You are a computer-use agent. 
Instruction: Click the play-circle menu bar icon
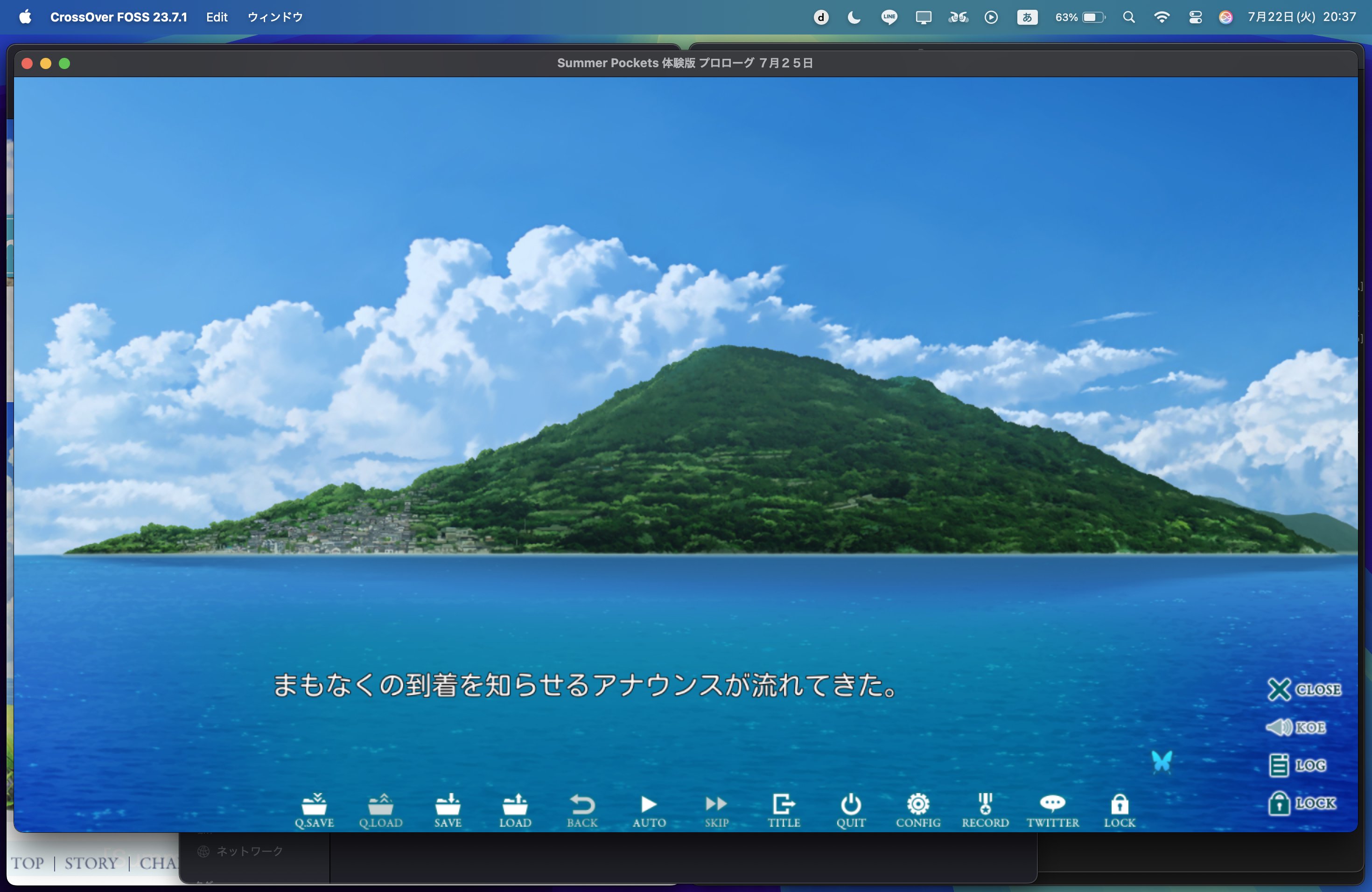point(991,17)
